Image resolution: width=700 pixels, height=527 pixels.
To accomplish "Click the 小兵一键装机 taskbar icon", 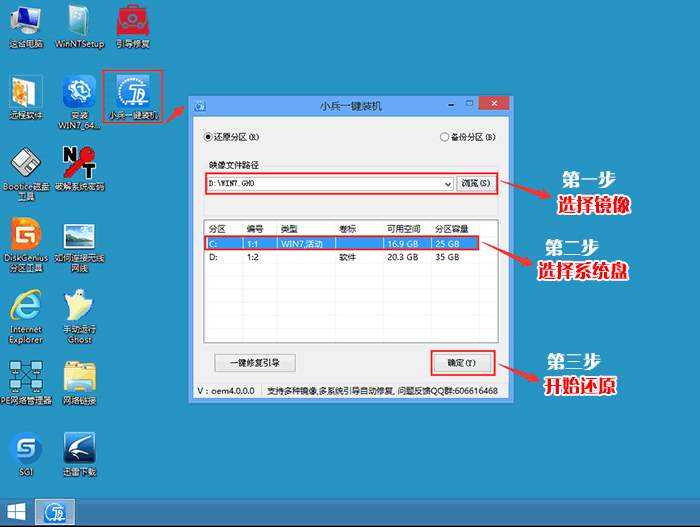I will (x=55, y=512).
